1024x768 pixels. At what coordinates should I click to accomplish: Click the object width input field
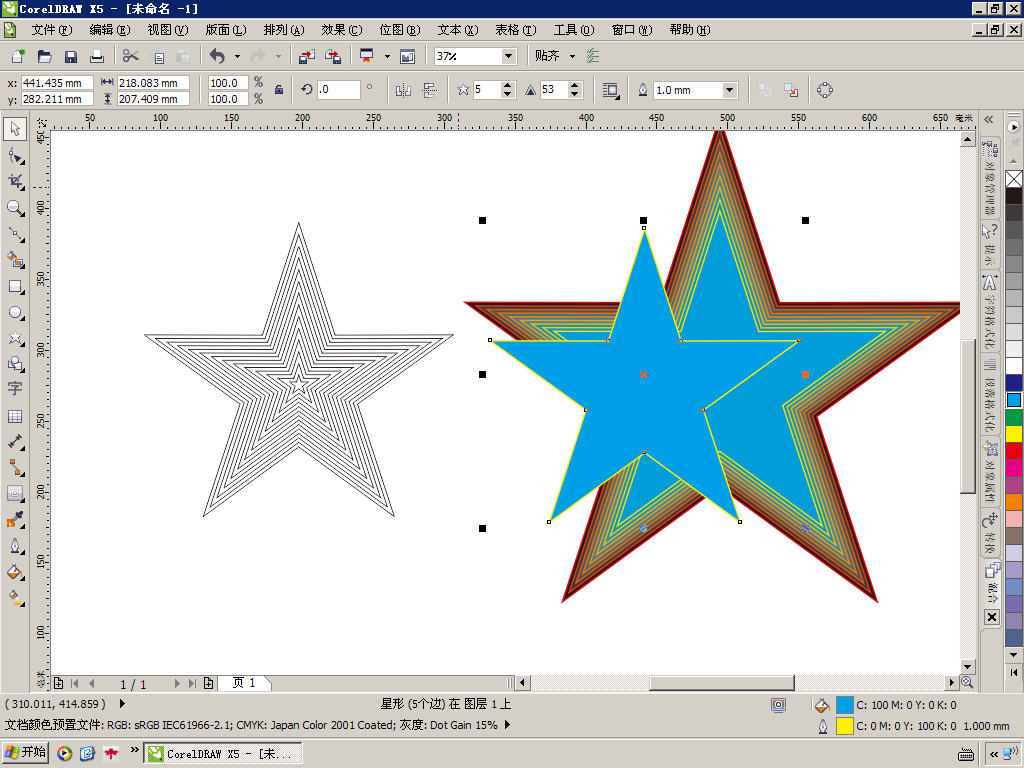click(x=153, y=83)
